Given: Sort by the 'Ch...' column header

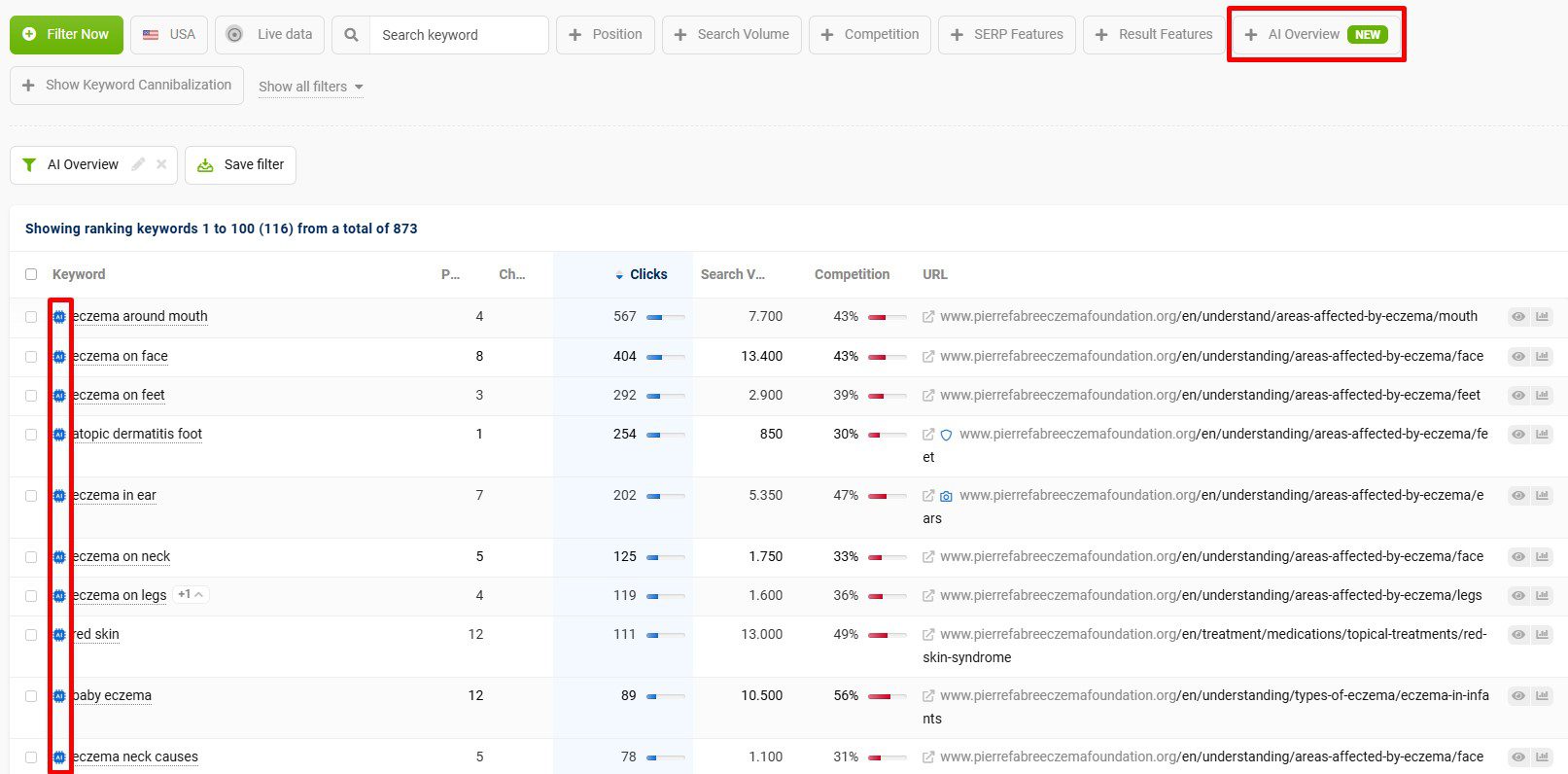Looking at the screenshot, I should pos(512,274).
